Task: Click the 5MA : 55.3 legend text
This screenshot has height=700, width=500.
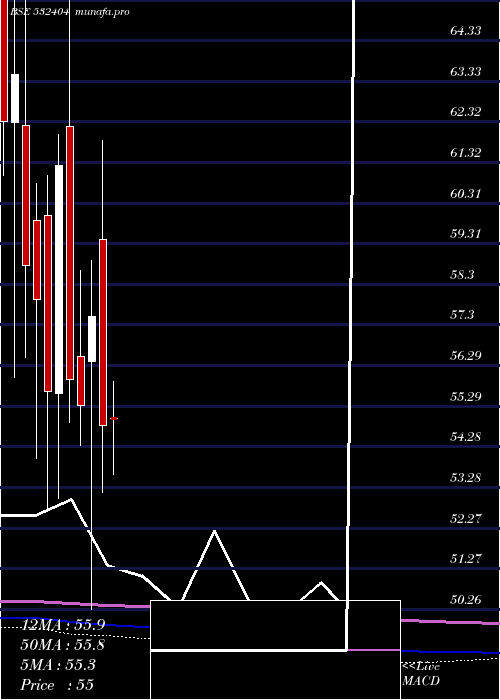Action: tap(58, 665)
